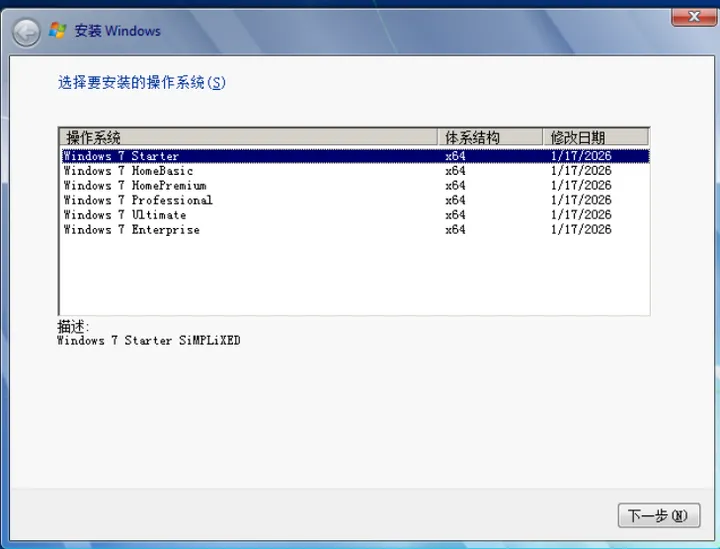Click the 下一步(N) button
Screen dimensions: 720x549
pos(658,515)
